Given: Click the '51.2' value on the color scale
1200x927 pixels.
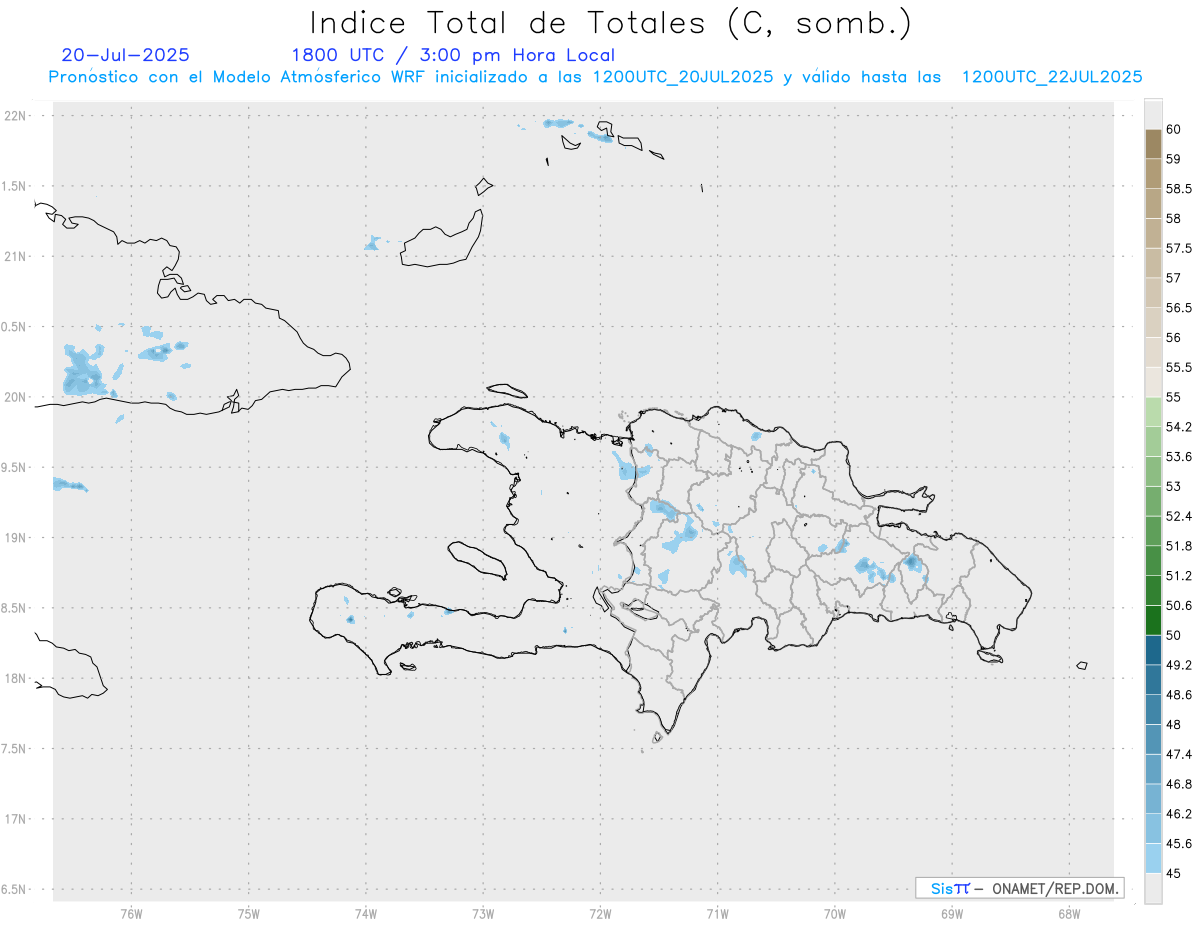Looking at the screenshot, I should point(1179,576).
